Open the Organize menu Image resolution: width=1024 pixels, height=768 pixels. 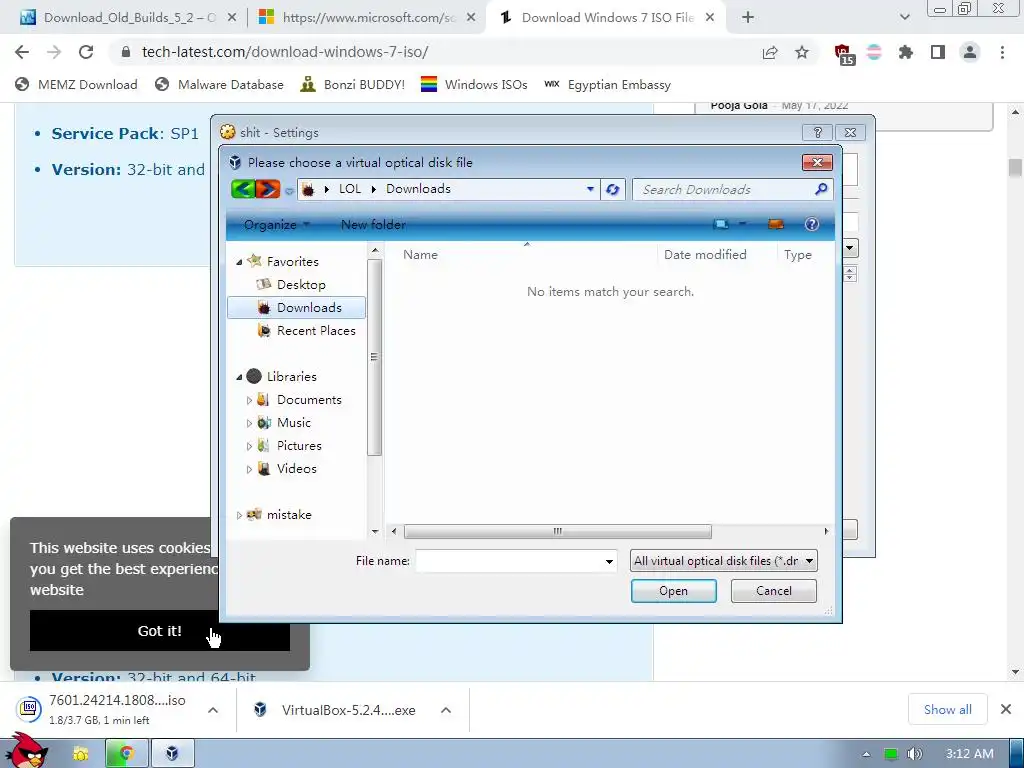coord(276,225)
